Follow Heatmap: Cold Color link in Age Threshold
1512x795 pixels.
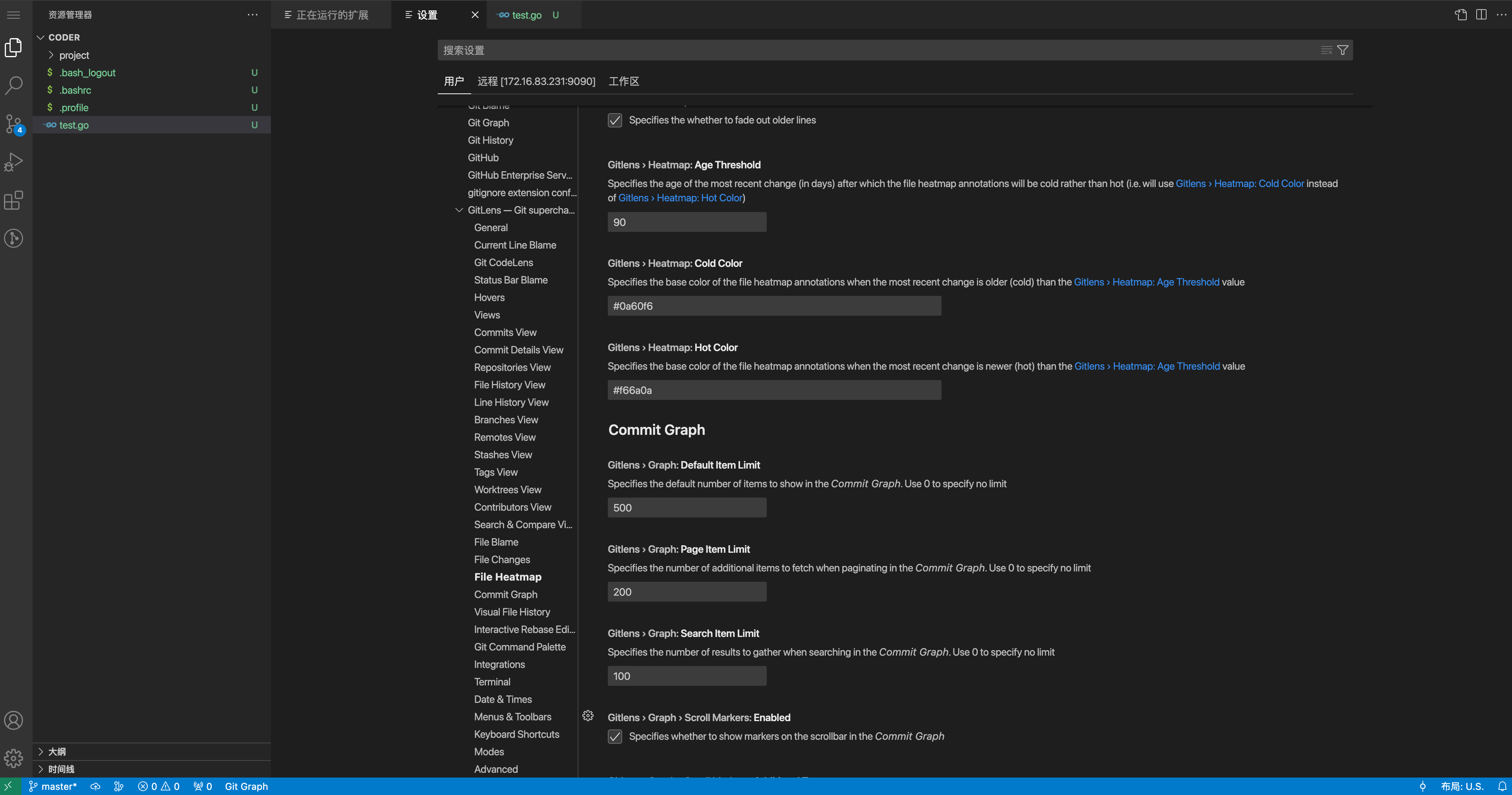tap(1239, 183)
